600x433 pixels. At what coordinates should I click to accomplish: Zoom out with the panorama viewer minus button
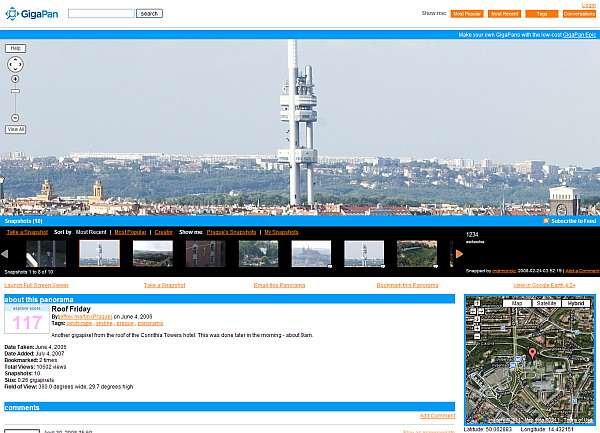point(15,118)
